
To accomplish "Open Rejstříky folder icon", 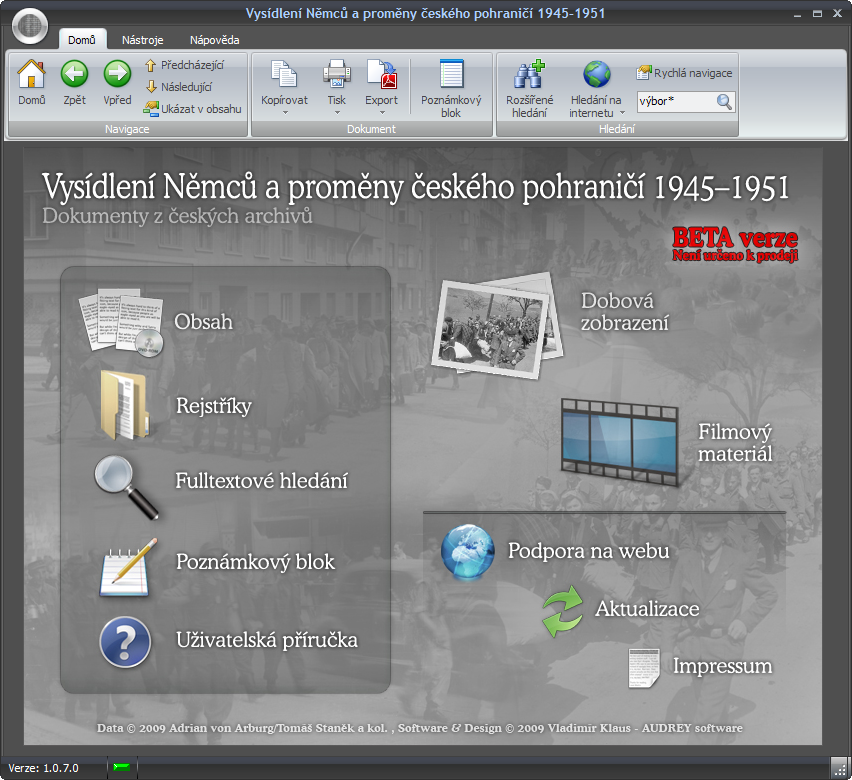I will pos(124,405).
